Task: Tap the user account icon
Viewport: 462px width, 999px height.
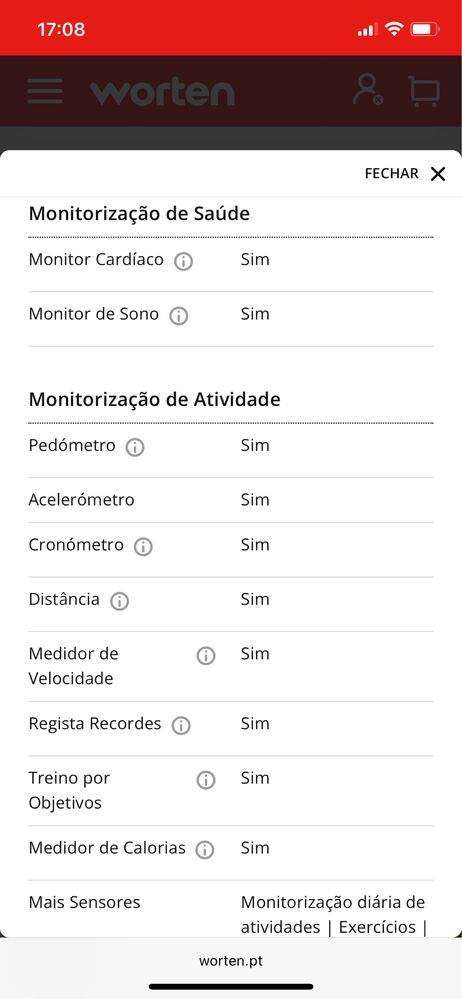Action: click(368, 90)
